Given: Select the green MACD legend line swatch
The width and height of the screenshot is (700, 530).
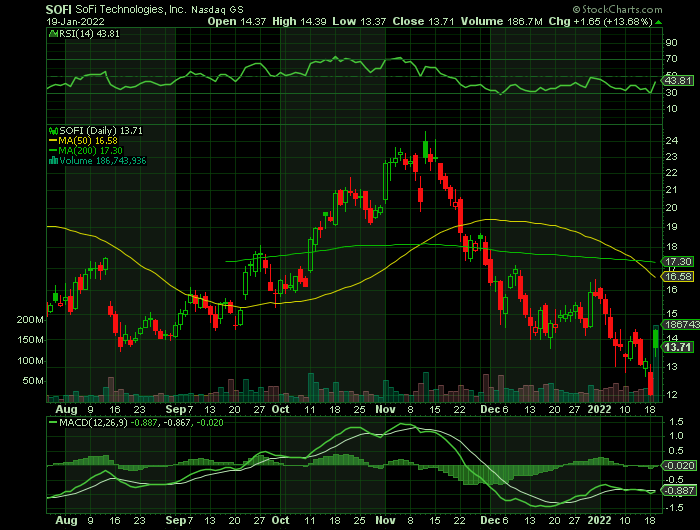Looking at the screenshot, I should [x=53, y=422].
